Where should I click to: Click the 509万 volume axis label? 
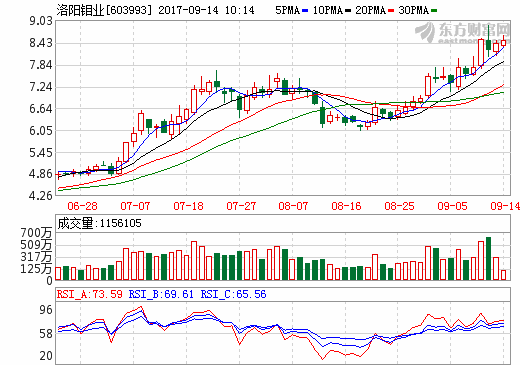pos(36,245)
